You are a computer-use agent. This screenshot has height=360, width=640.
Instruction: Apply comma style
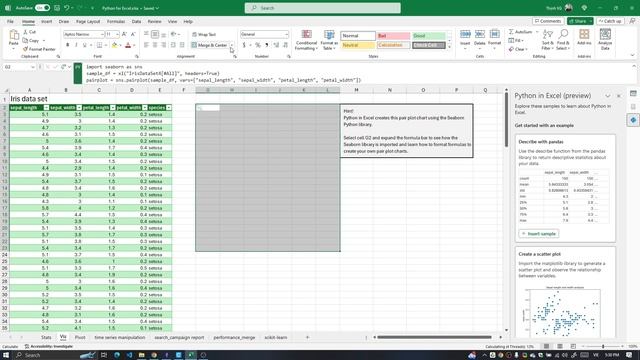267,45
